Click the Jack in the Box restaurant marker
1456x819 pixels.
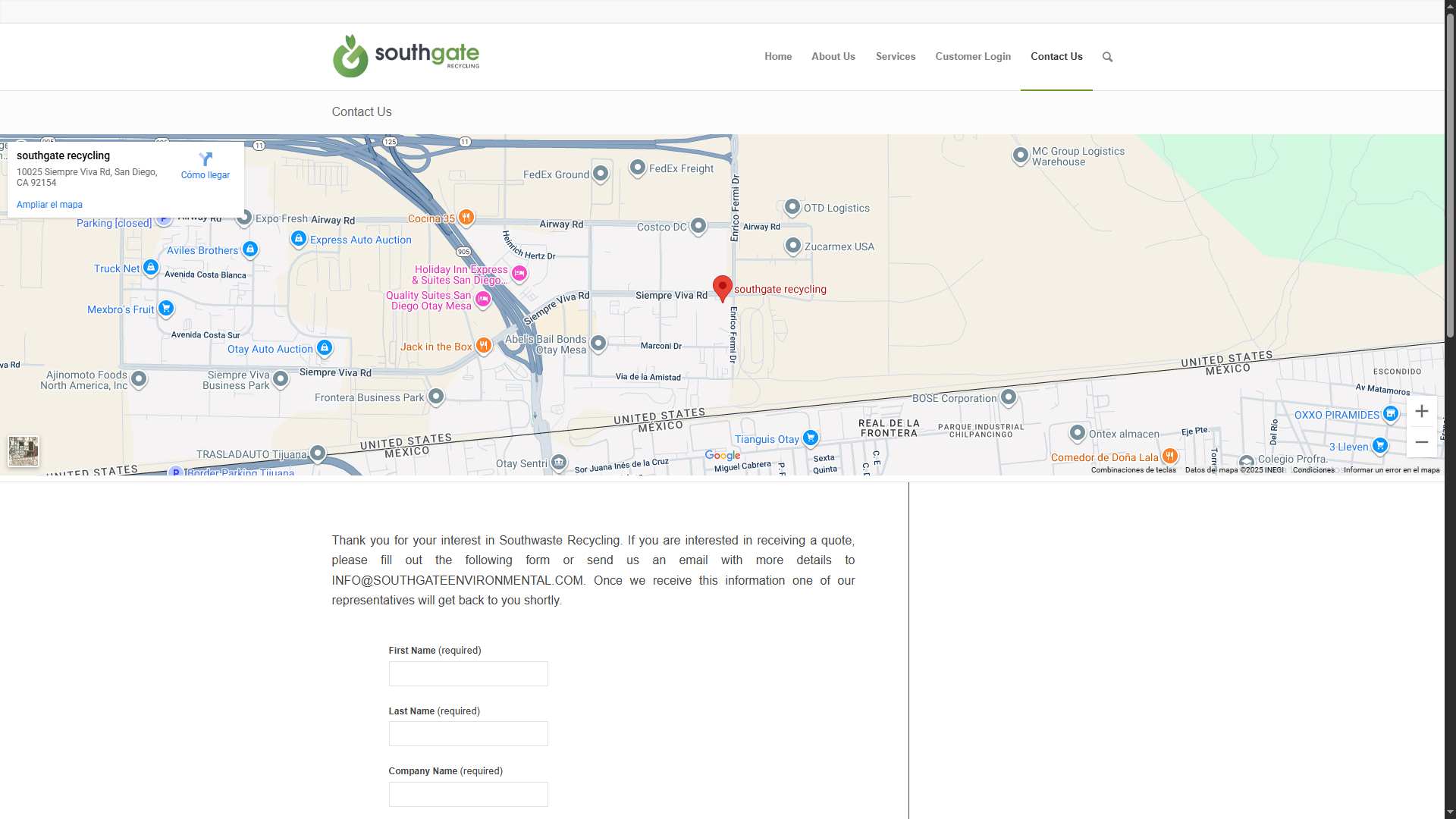click(x=484, y=346)
